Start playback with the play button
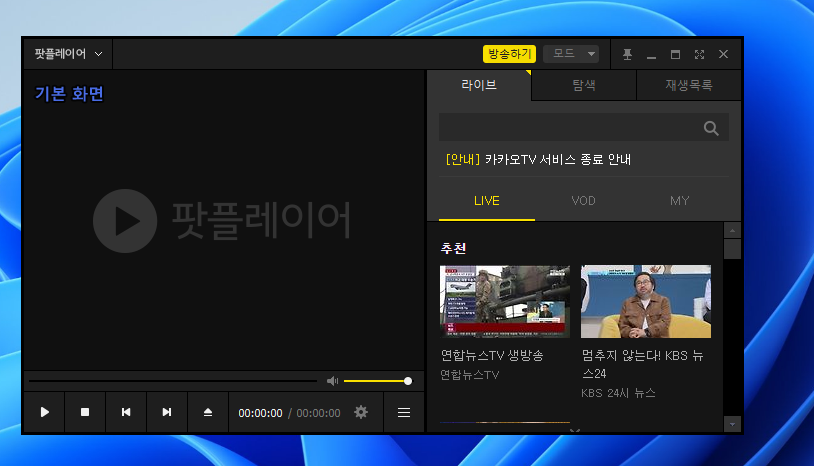814x466 pixels. point(45,412)
